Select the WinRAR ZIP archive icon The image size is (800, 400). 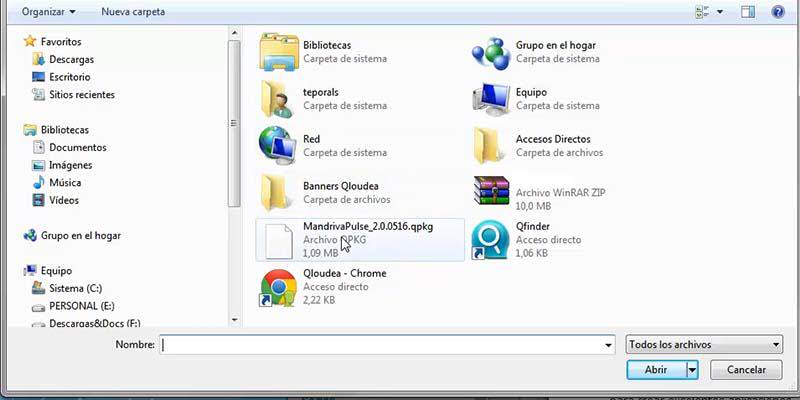pyautogui.click(x=491, y=190)
